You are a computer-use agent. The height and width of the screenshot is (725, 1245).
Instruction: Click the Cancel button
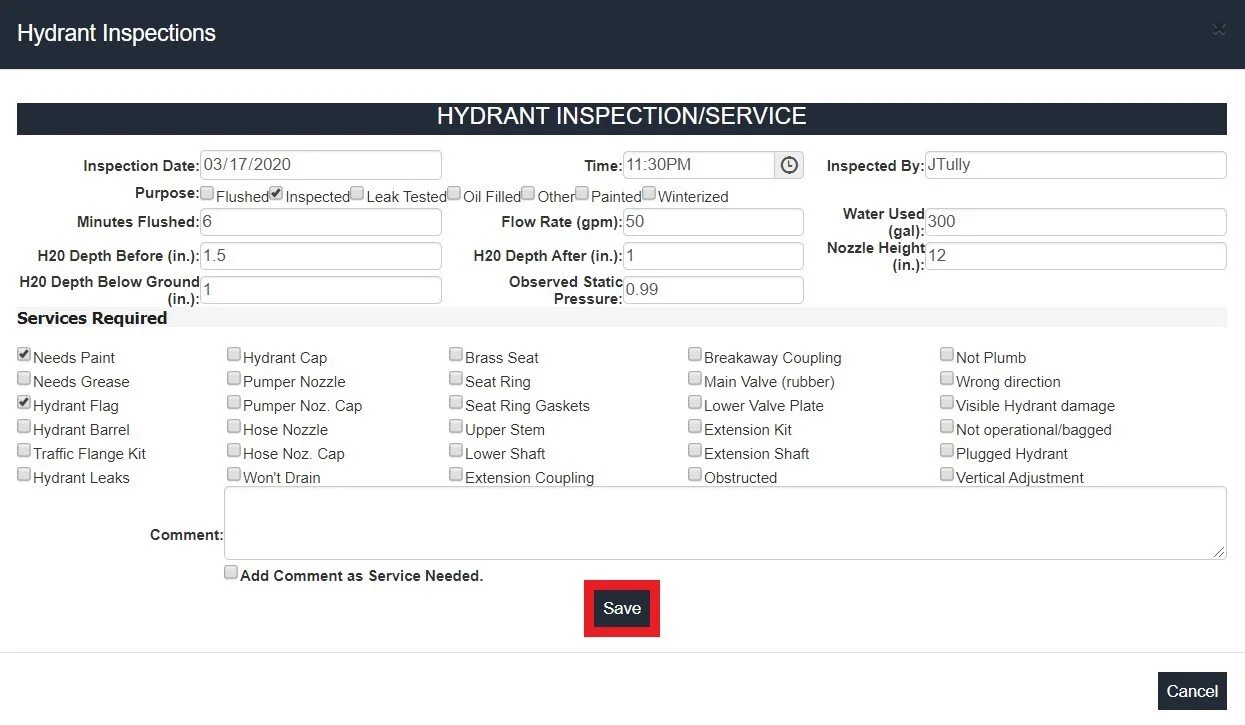click(1192, 690)
